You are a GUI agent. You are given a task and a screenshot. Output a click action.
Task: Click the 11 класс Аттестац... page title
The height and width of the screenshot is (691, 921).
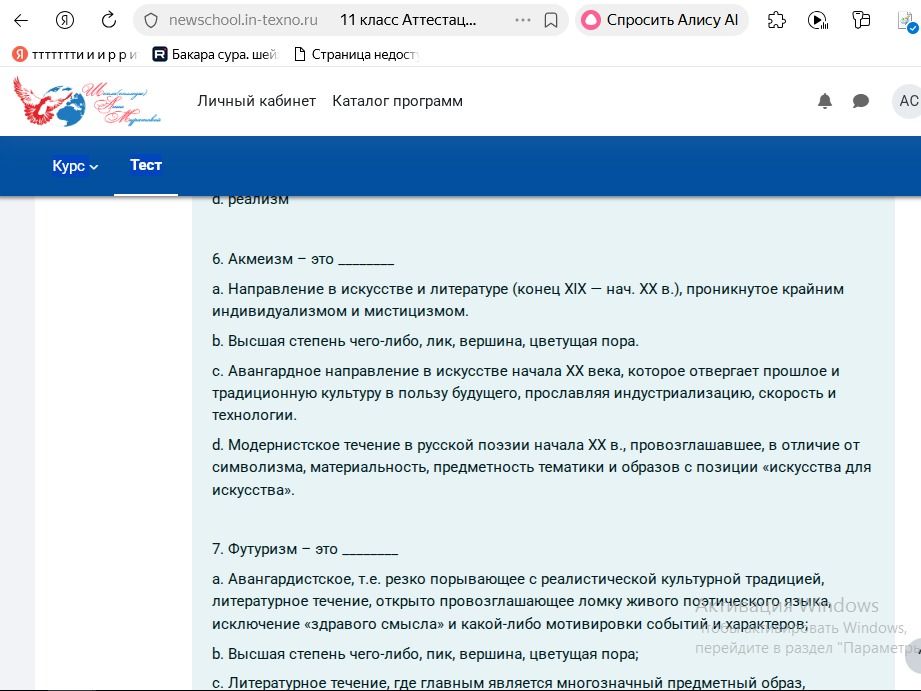(408, 21)
